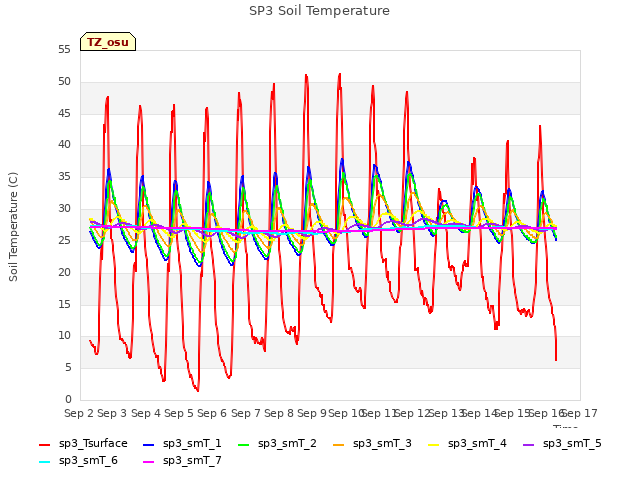Viewport: 640px width, 480px height.
Task: Click the Soil Temperature (C) axis label
Action: tap(13, 227)
